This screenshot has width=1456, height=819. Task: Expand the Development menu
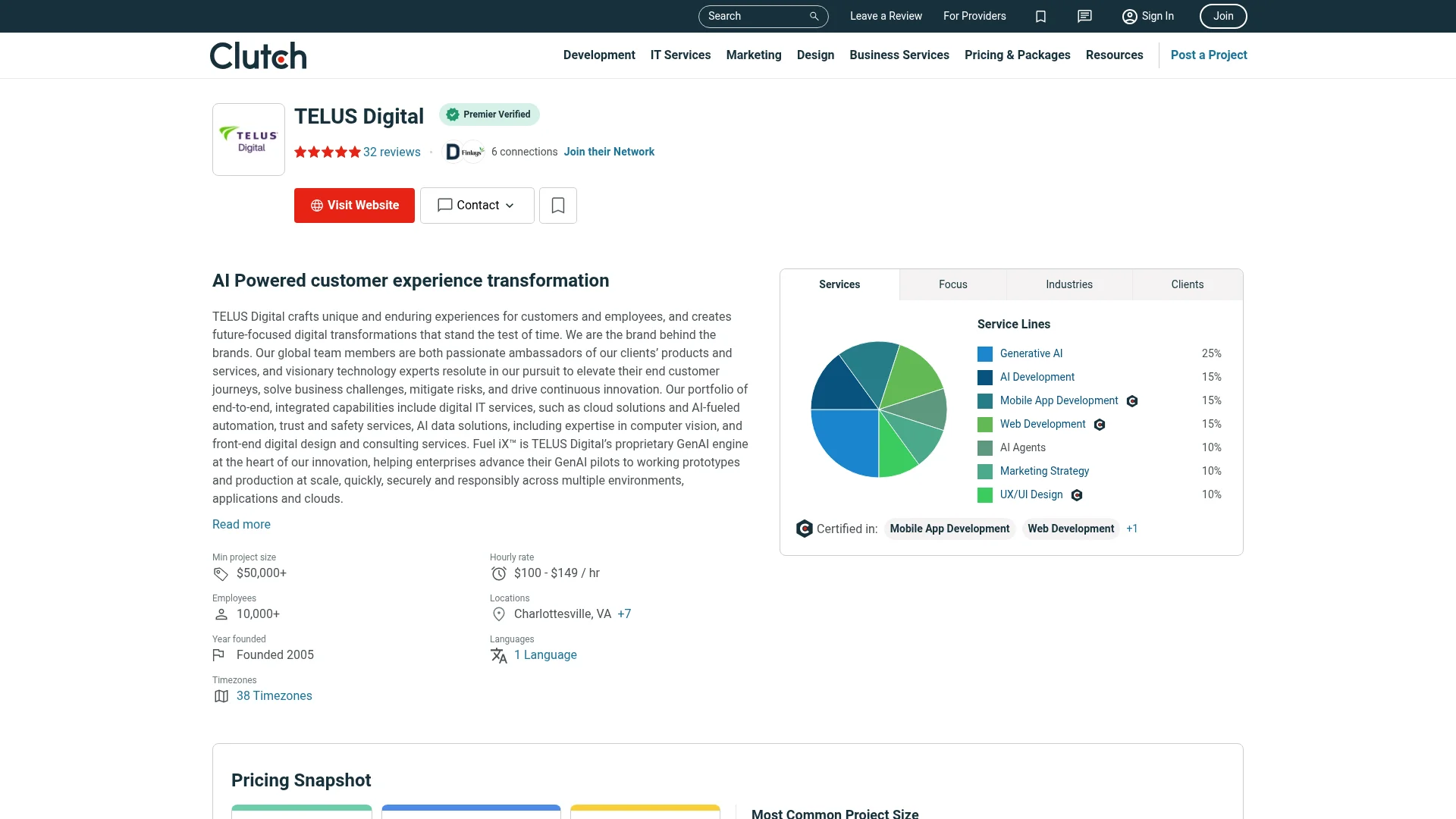[x=599, y=55]
